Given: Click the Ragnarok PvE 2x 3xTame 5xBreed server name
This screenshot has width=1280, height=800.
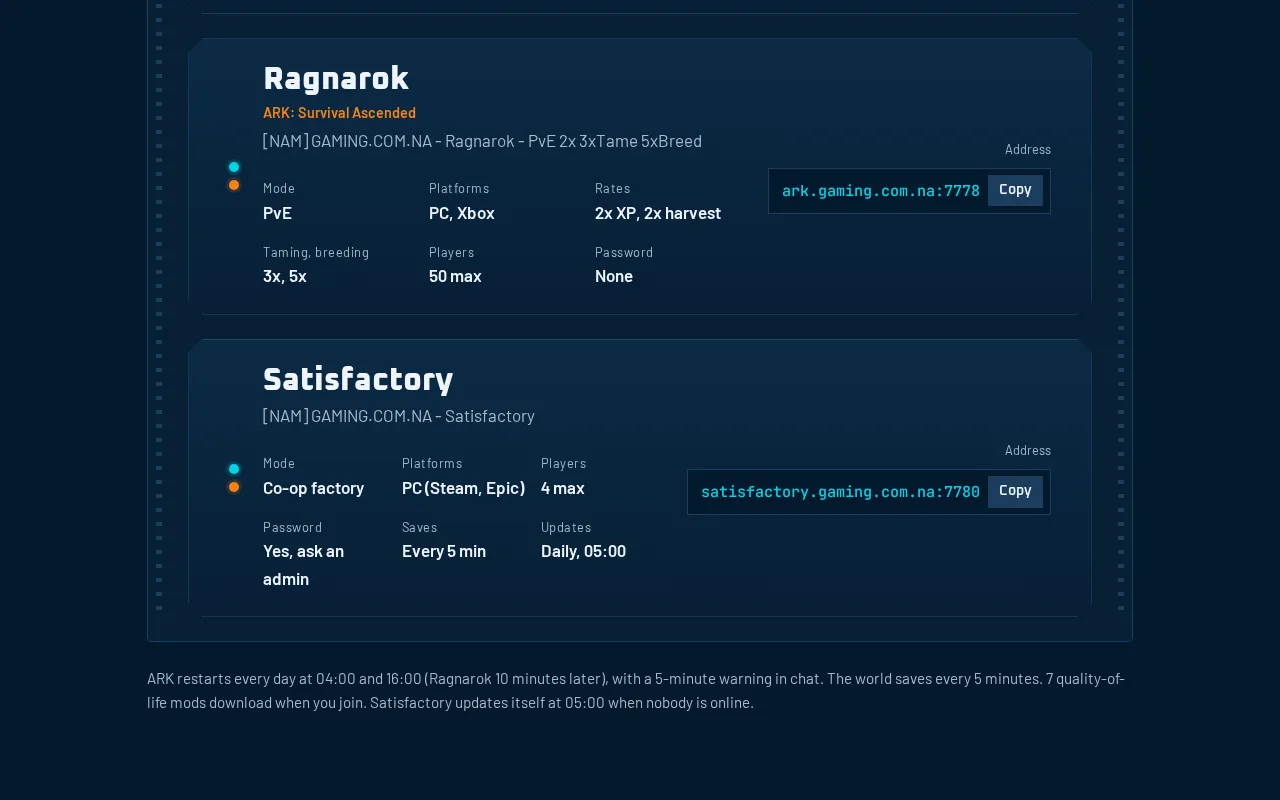Looking at the screenshot, I should [x=482, y=141].
